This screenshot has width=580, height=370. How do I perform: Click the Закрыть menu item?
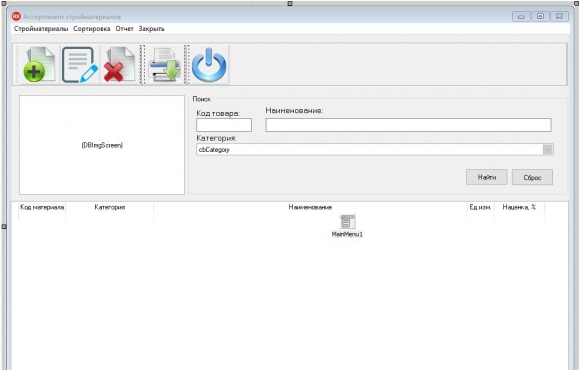(x=151, y=29)
